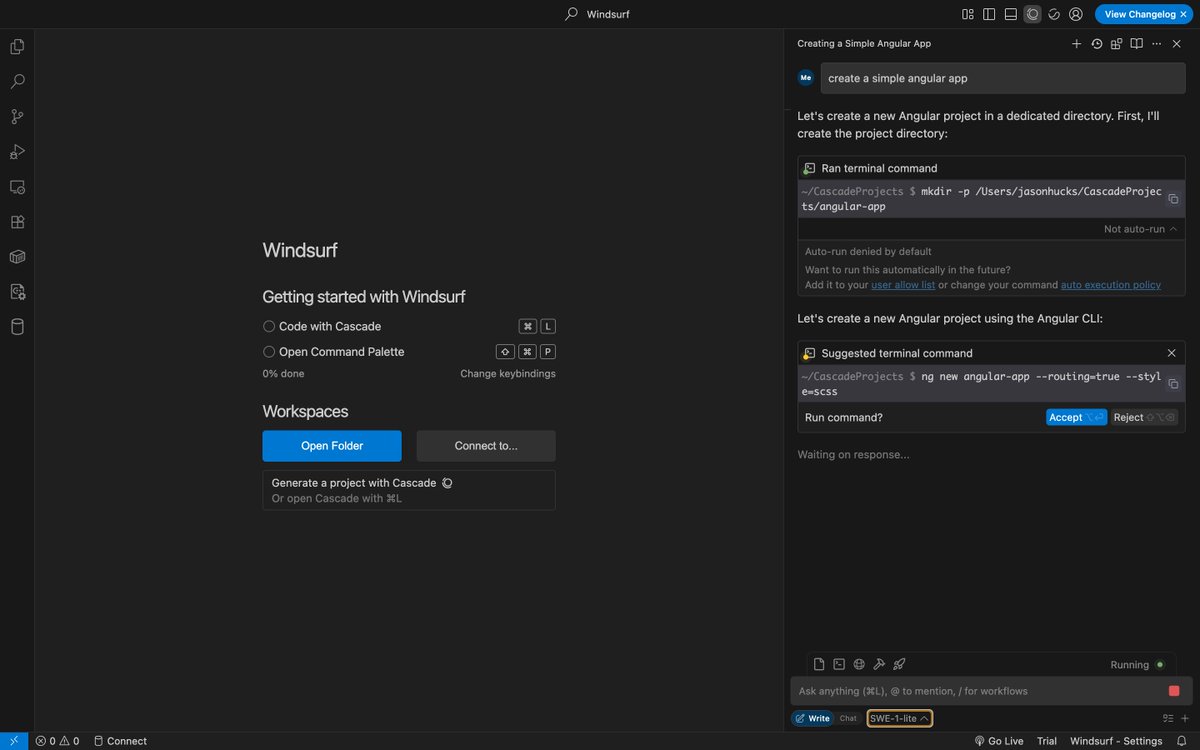Viewport: 1200px width, 750px height.
Task: Click the terminal icon above chat input
Action: coord(839,664)
